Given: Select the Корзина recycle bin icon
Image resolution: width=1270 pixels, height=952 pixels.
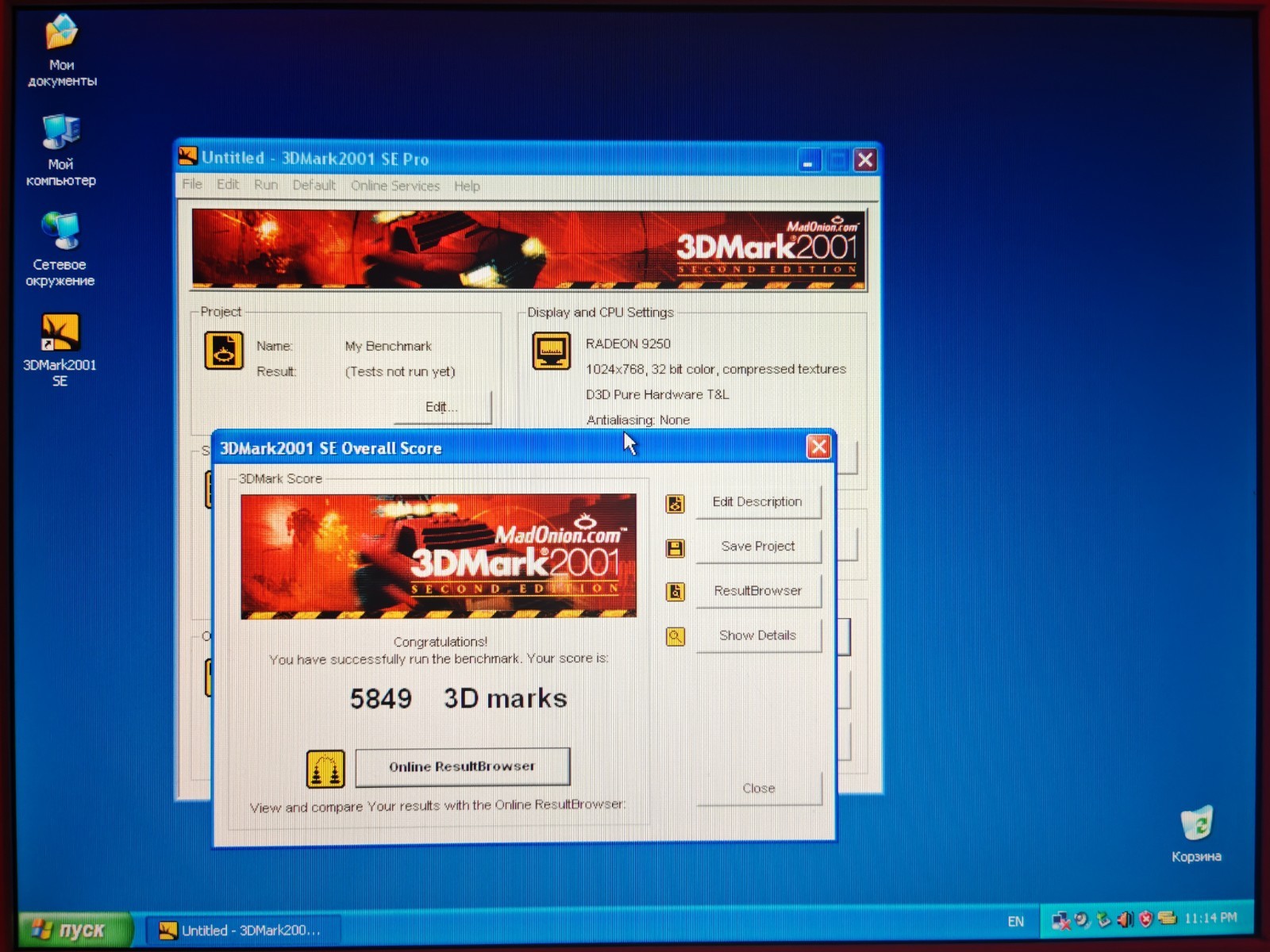Looking at the screenshot, I should click(1196, 833).
